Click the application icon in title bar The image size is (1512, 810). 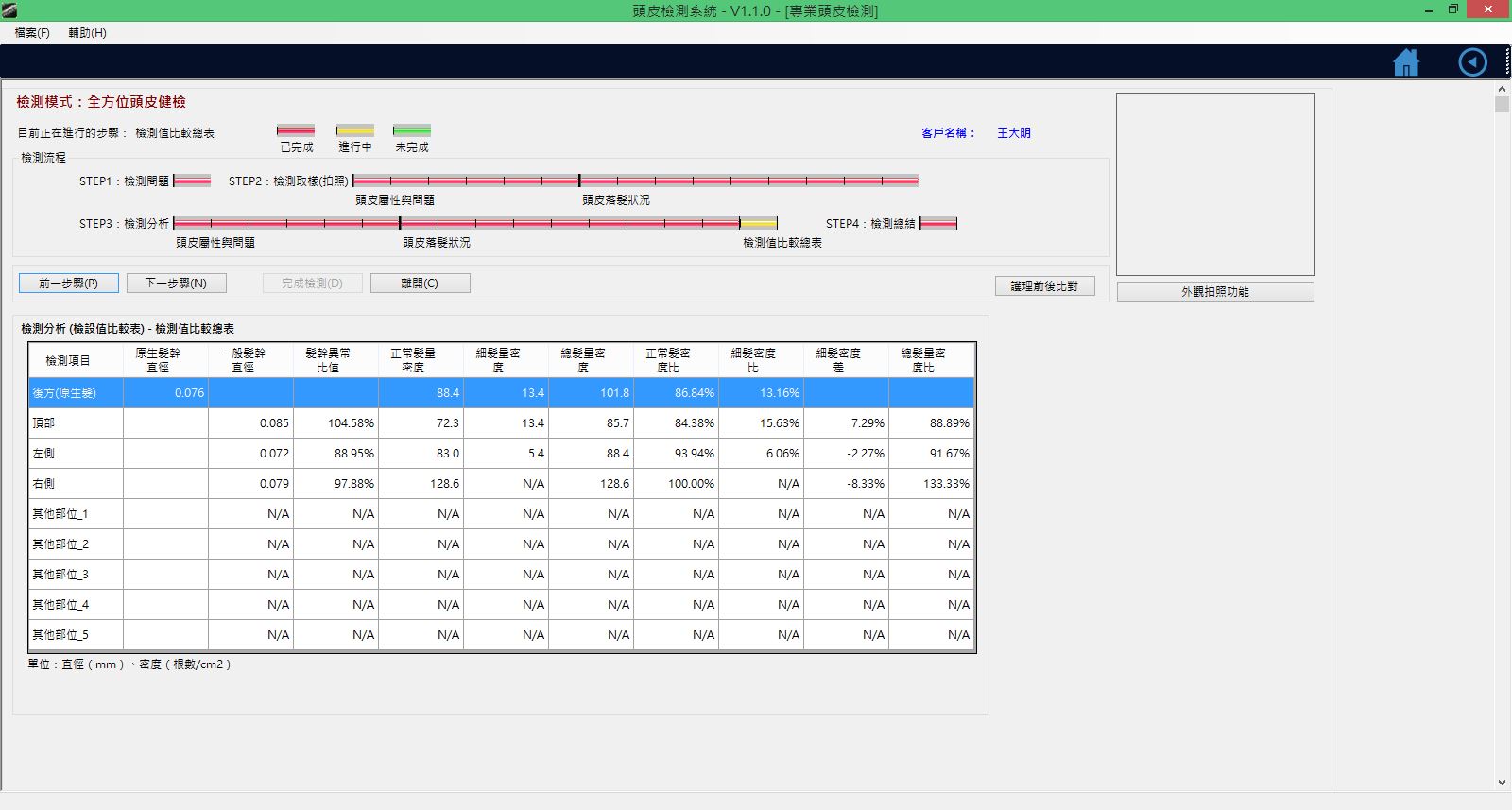9,10
